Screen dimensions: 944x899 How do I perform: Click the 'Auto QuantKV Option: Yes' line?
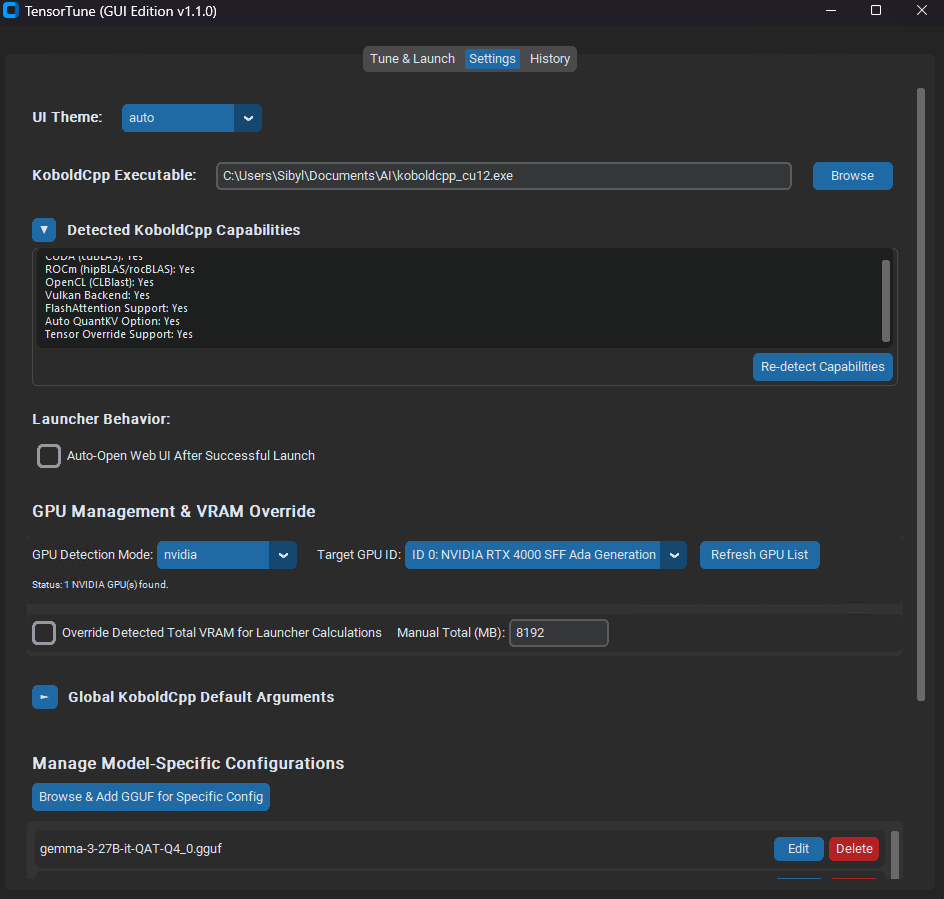(x=112, y=322)
